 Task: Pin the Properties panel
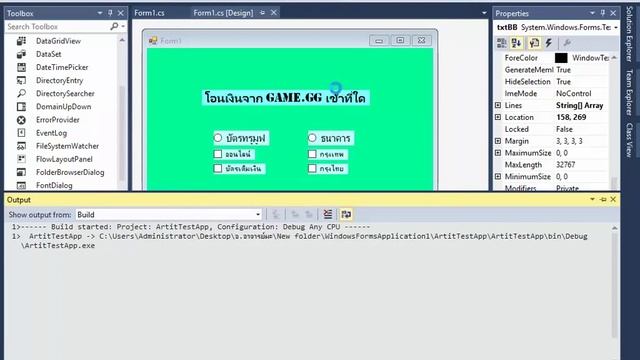603,13
